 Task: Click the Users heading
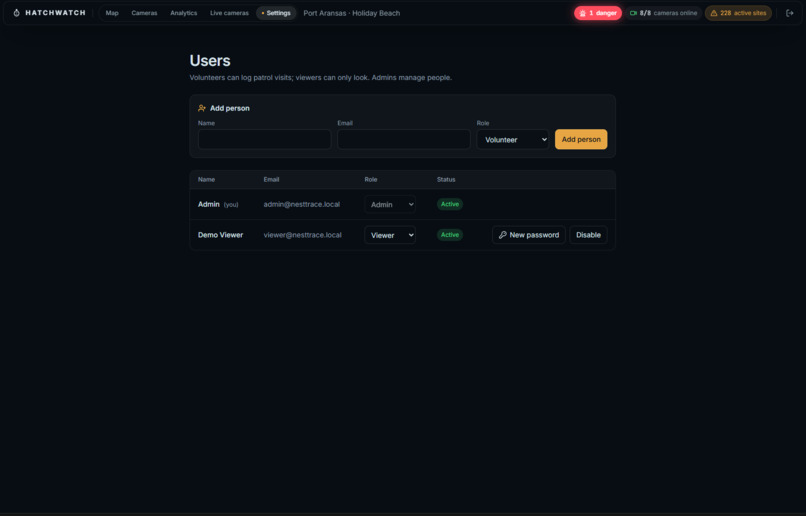[x=210, y=61]
